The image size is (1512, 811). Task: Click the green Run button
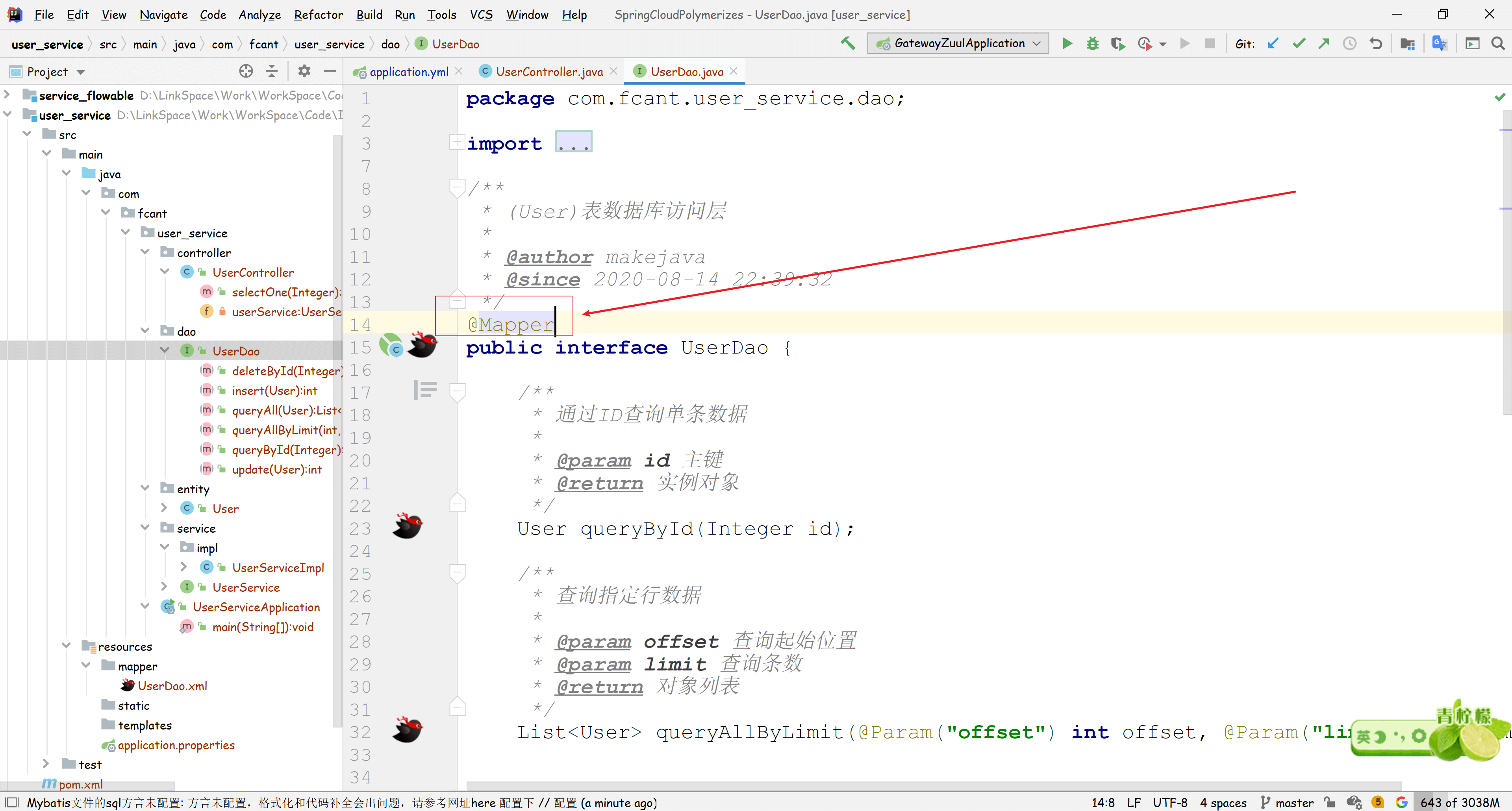(x=1067, y=43)
